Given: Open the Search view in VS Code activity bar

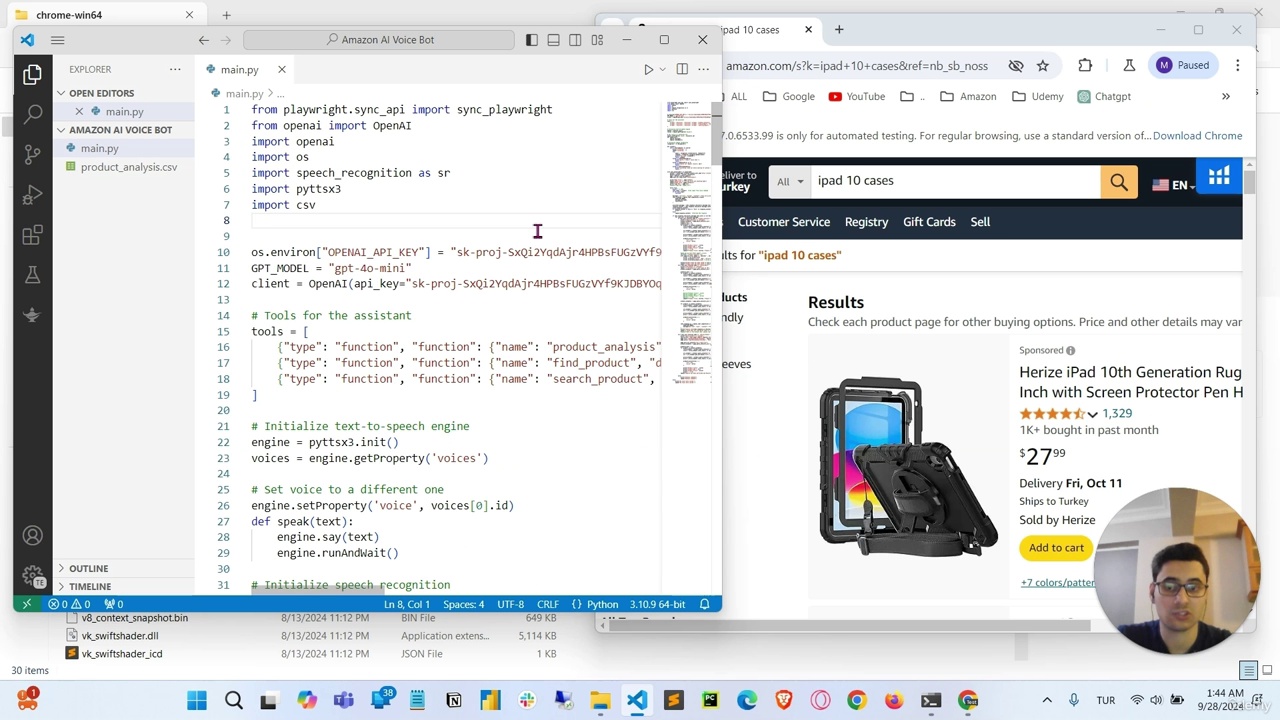Looking at the screenshot, I should pos(32,114).
